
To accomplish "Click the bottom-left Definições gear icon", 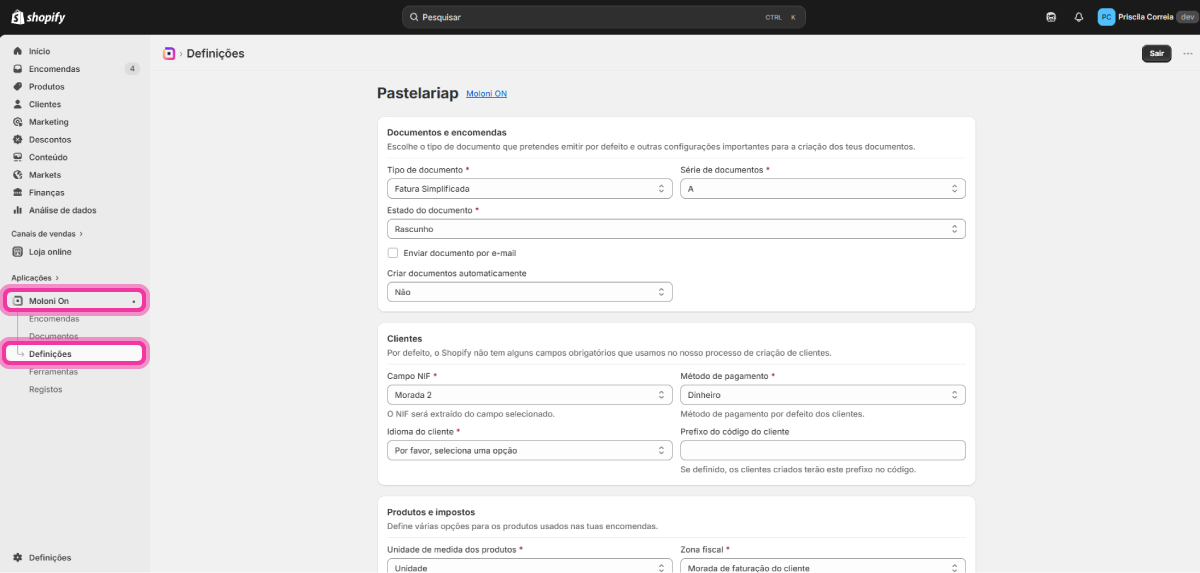I will 17,558.
